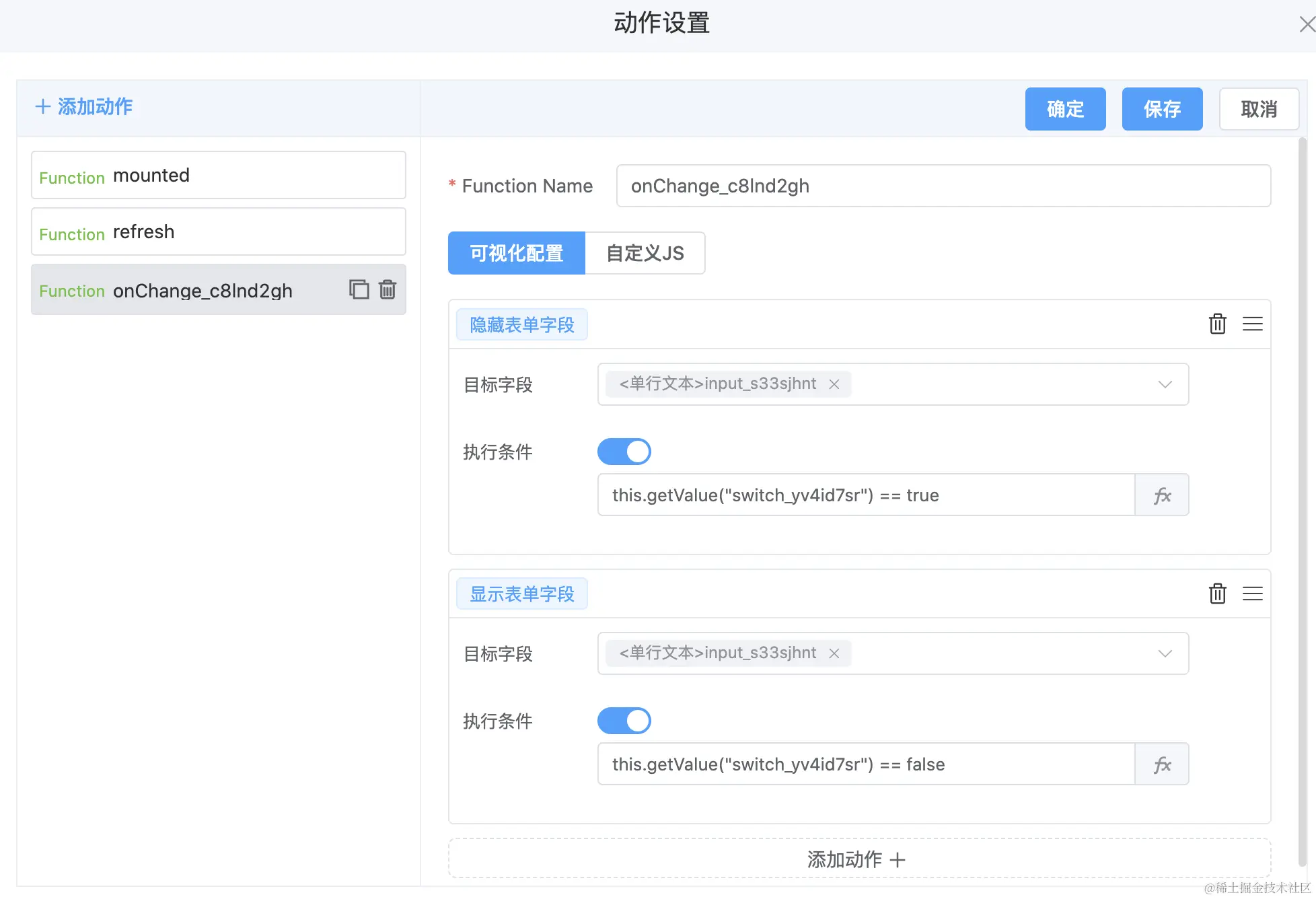Toggle 执行条件 switch in 显示表单字段 block
1316x899 pixels.
pos(624,721)
